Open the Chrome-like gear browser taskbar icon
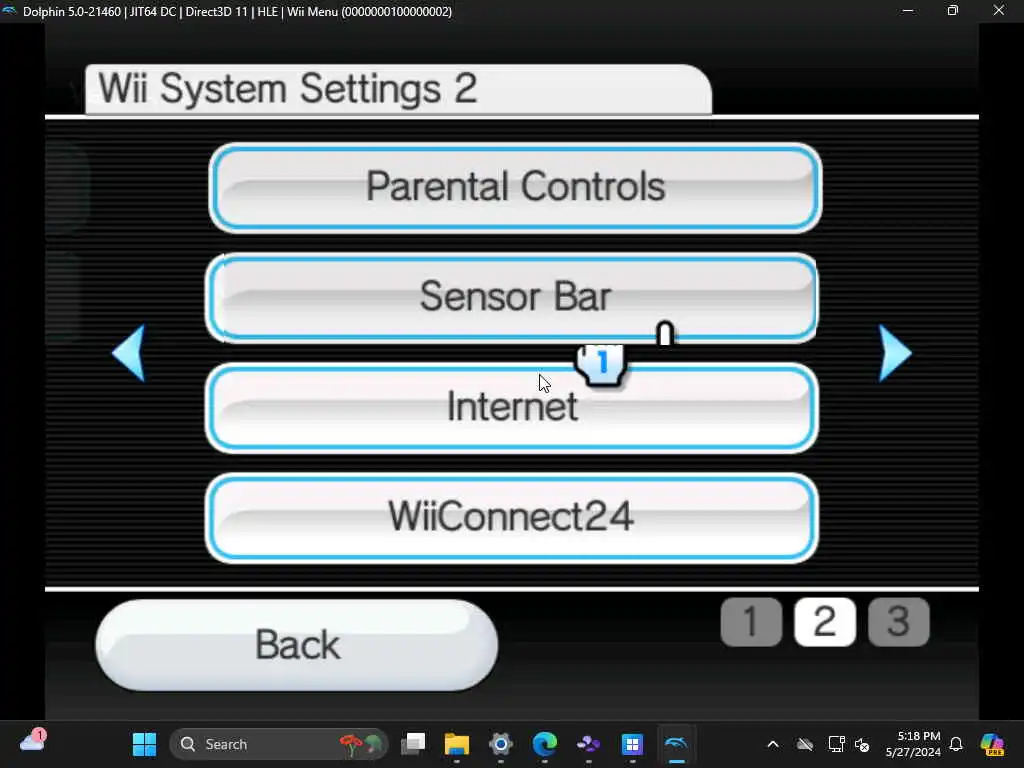 (x=501, y=744)
